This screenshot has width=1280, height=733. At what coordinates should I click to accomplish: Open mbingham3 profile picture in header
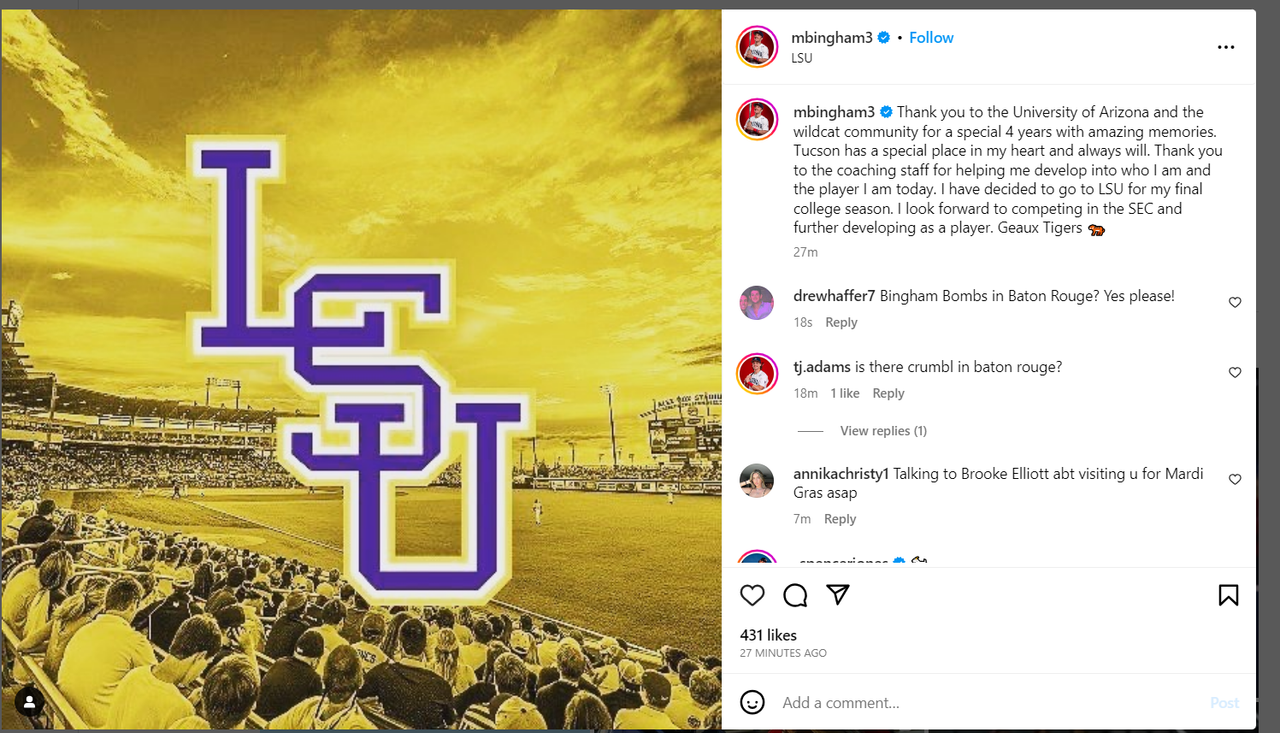tap(757, 47)
